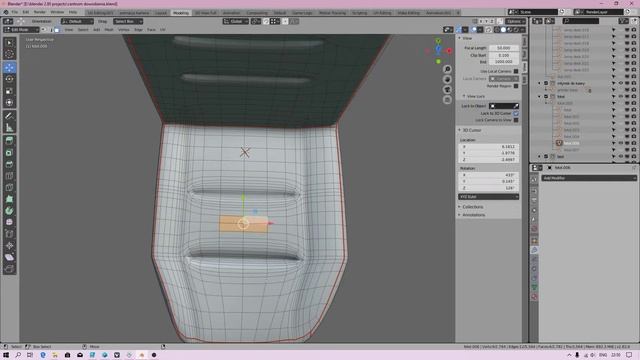Enable Use Local Camera checkbox
The width and height of the screenshot is (640, 360).
pyautogui.click(x=516, y=71)
